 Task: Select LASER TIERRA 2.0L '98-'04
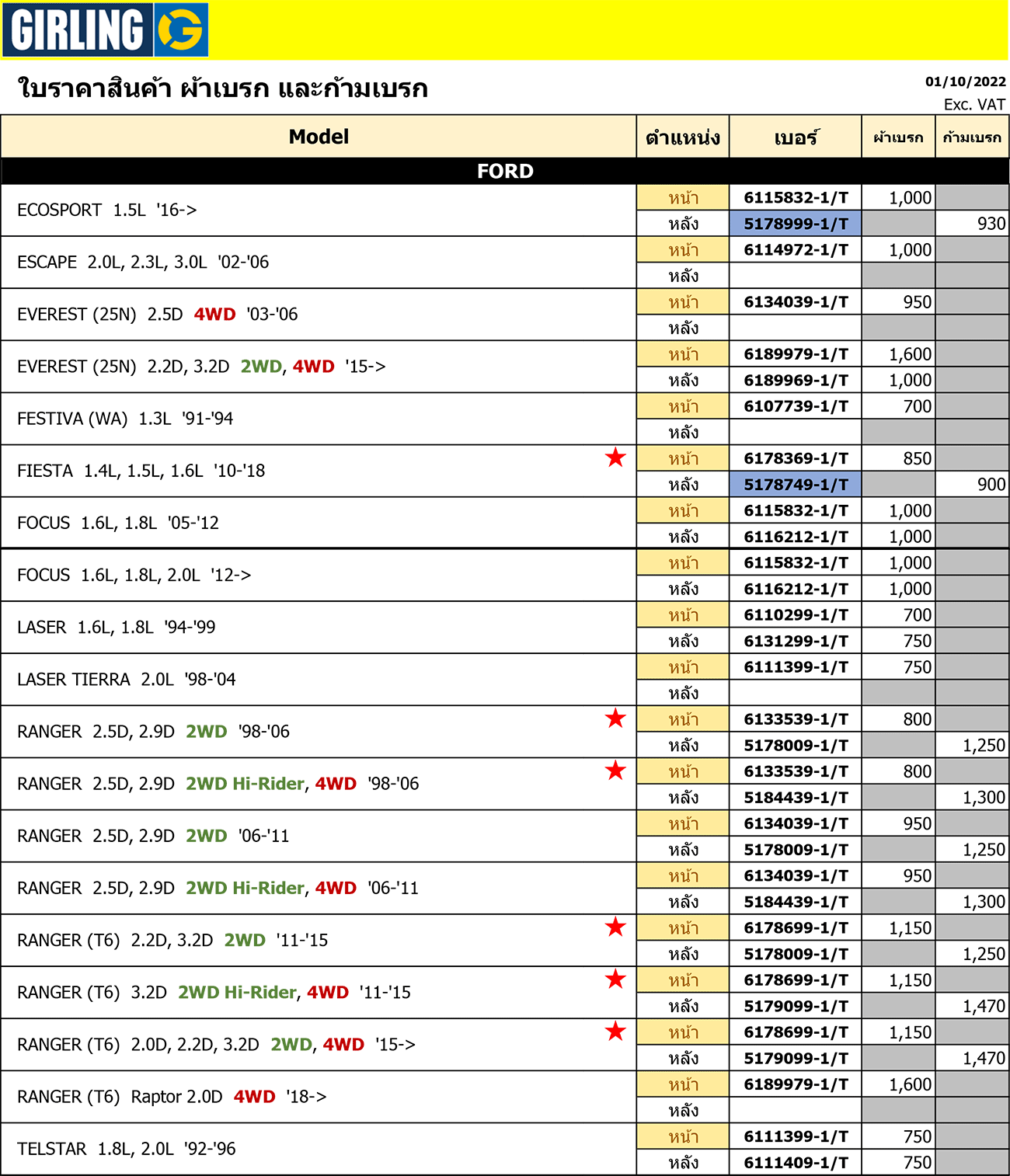pyautogui.click(x=319, y=680)
